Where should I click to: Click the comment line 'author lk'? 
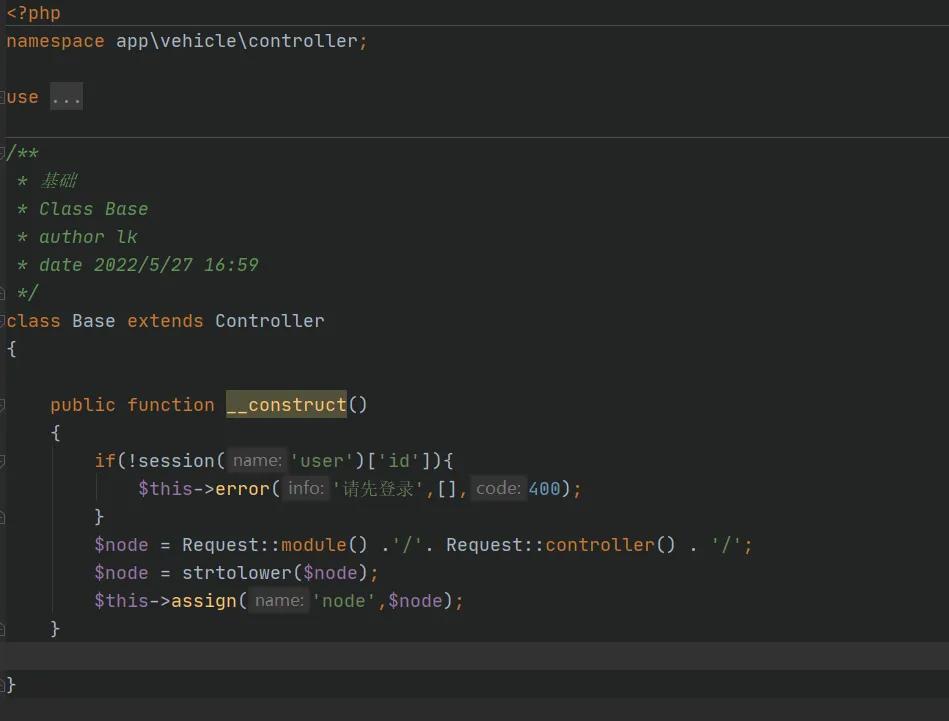(88, 237)
